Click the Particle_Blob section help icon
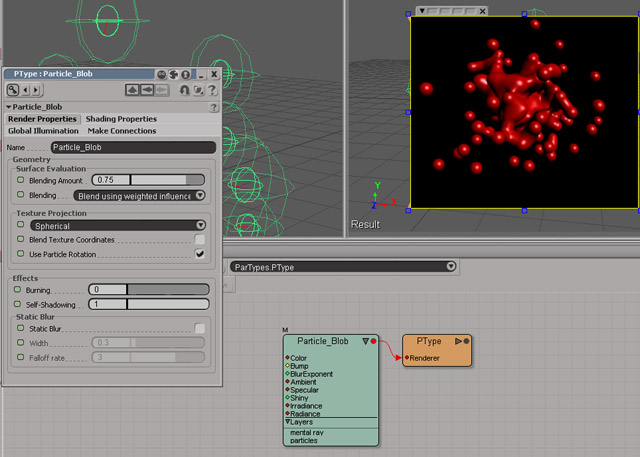This screenshot has width=640, height=457. coord(213,107)
